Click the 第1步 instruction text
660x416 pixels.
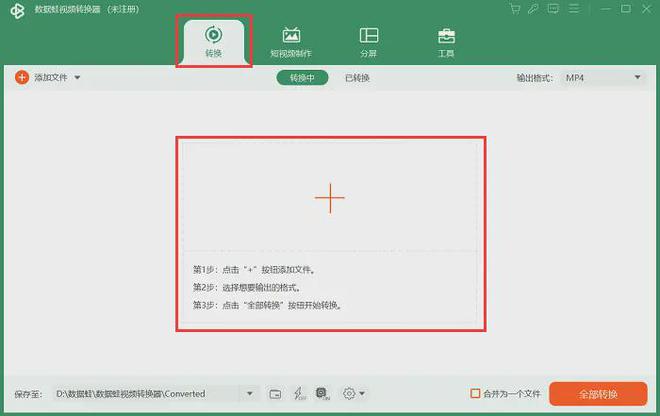pos(254,270)
